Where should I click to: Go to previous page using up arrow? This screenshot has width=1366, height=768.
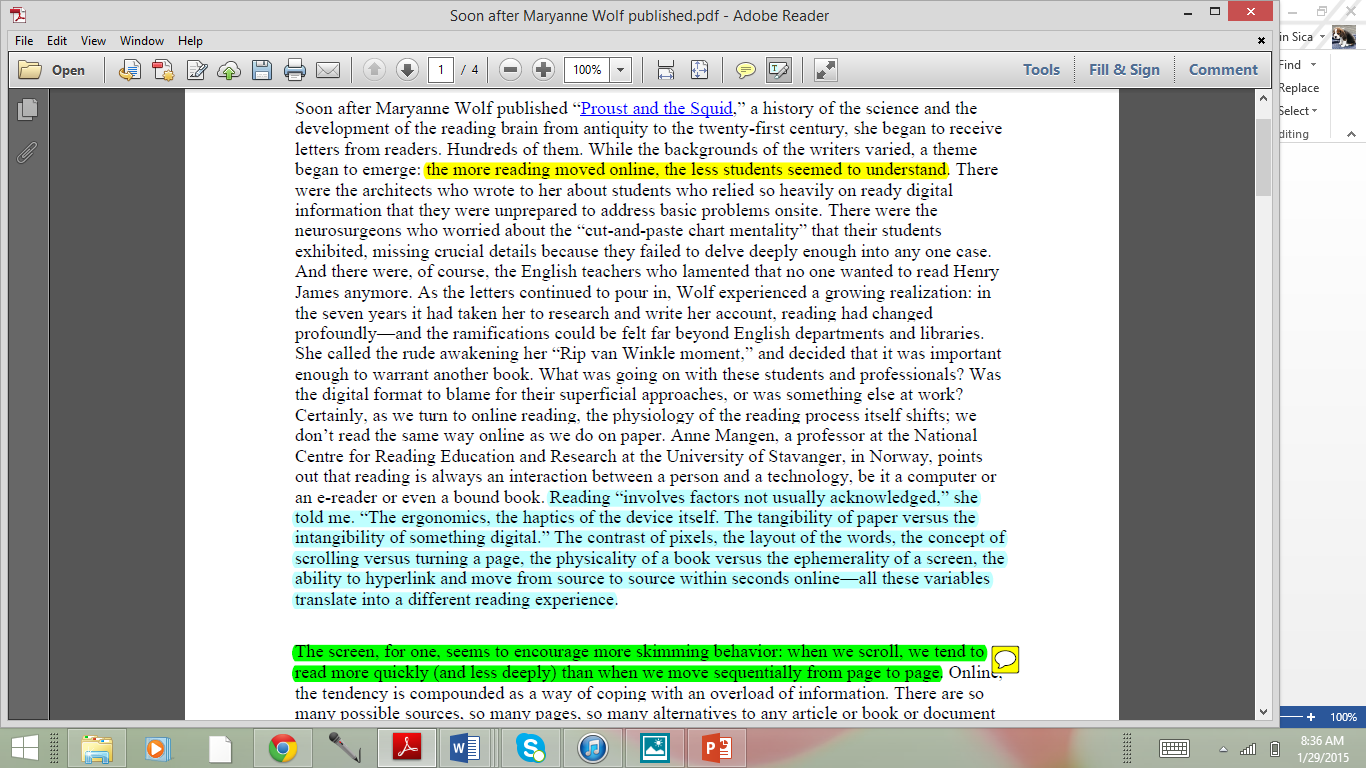(x=374, y=70)
